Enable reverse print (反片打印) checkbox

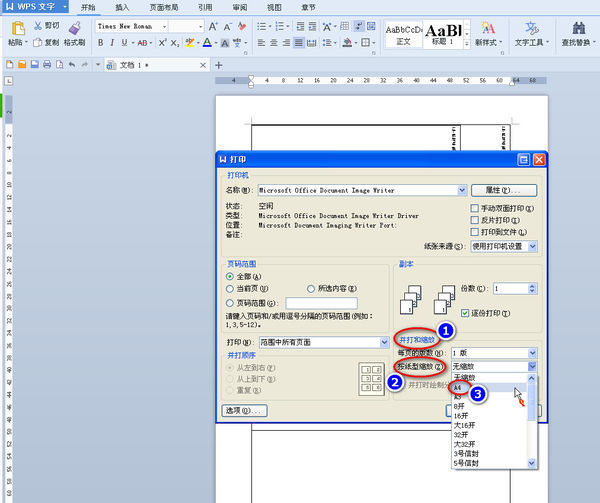474,220
